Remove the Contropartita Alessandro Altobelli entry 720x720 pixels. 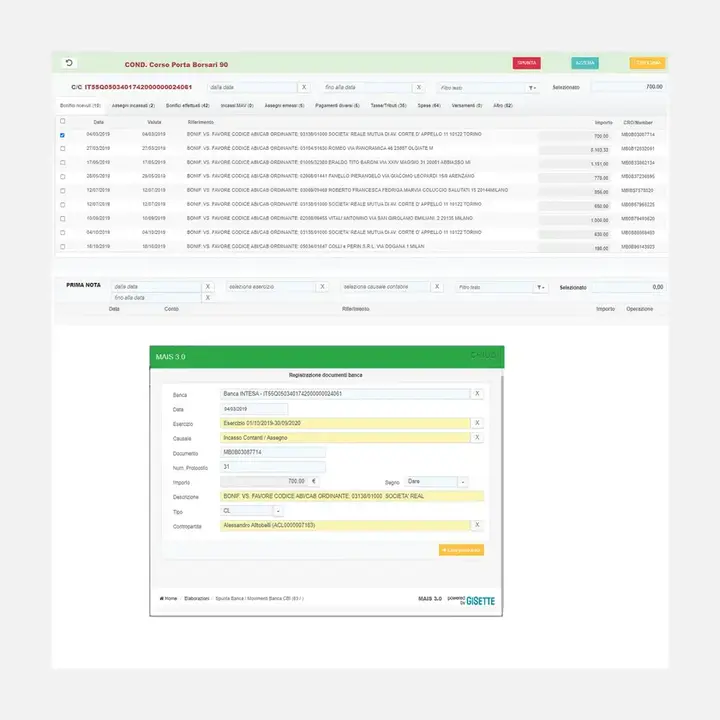tap(477, 525)
